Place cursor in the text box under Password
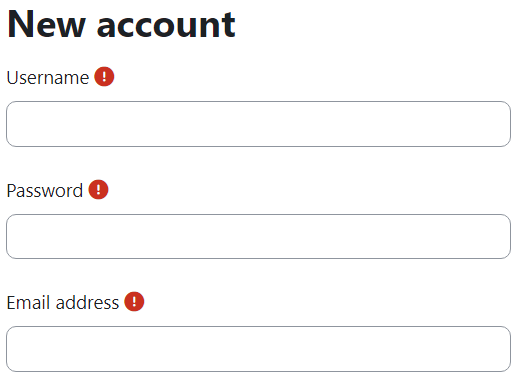 click(x=258, y=236)
